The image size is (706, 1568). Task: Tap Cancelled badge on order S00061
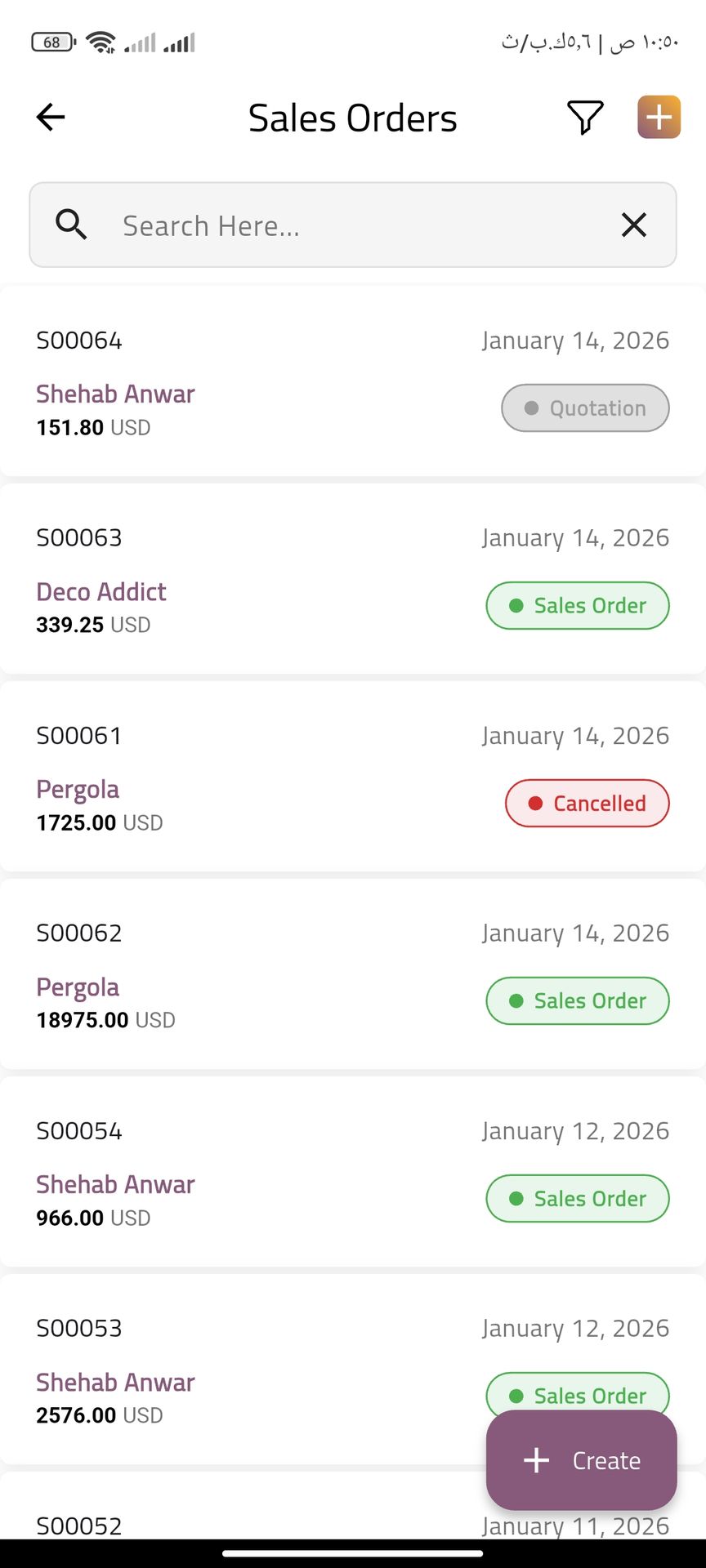pos(587,804)
